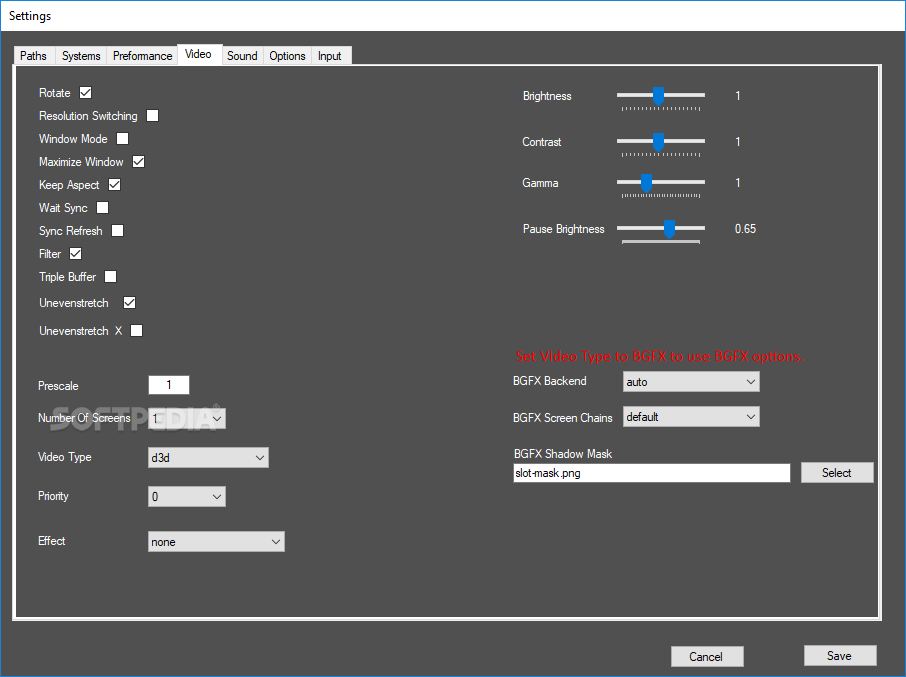Viewport: 906px width, 677px height.
Task: Expand the BGFX Screen Chains dropdown
Action: point(691,416)
